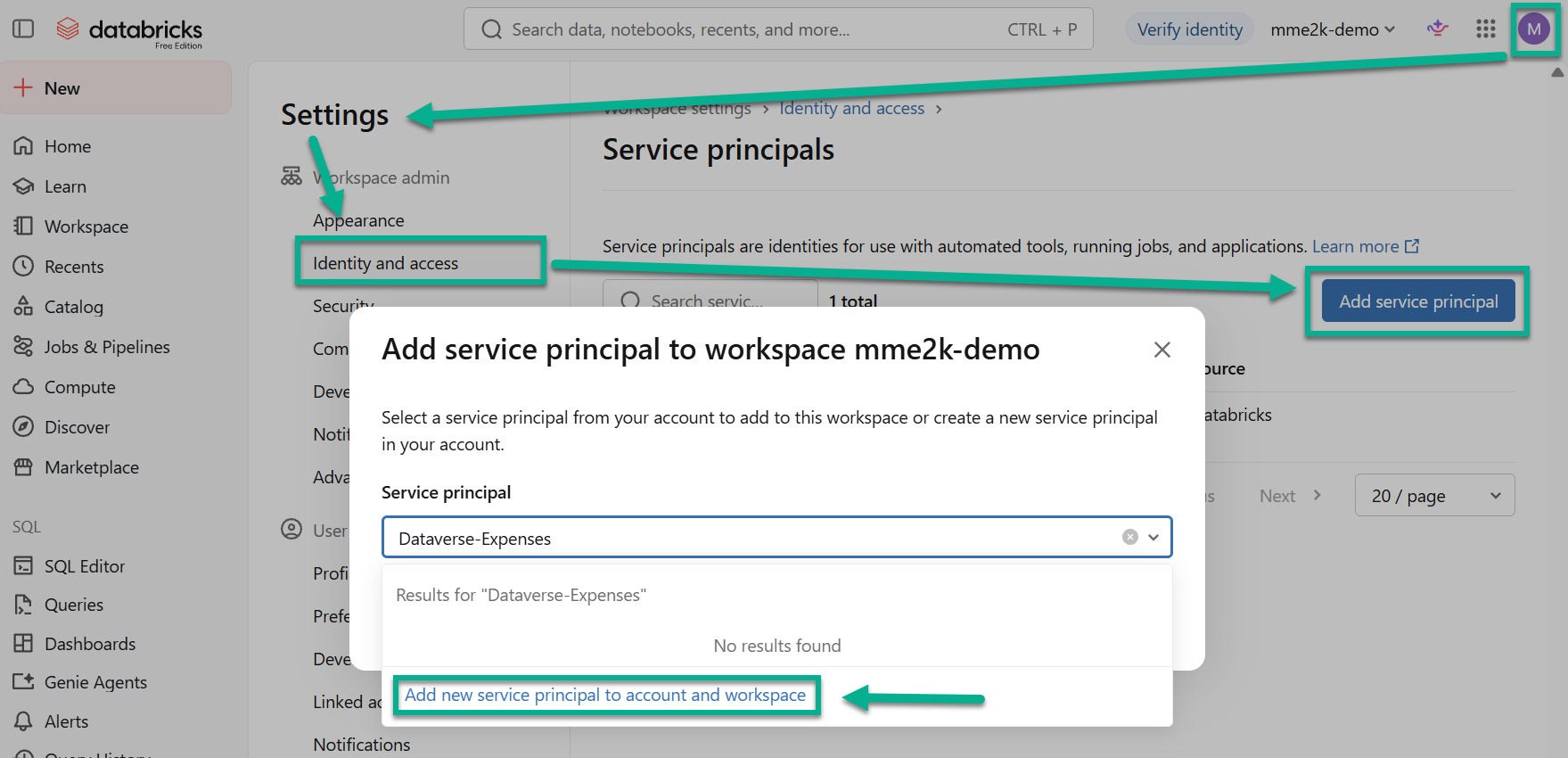
Task: Click Verify identity button
Action: (1189, 29)
